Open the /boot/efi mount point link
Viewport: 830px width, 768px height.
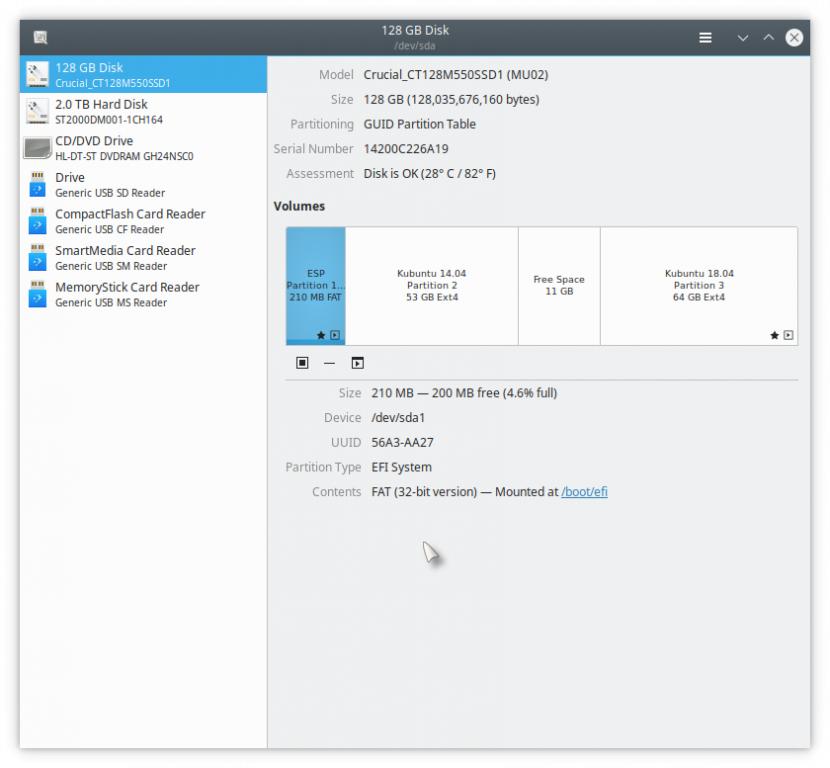point(584,492)
